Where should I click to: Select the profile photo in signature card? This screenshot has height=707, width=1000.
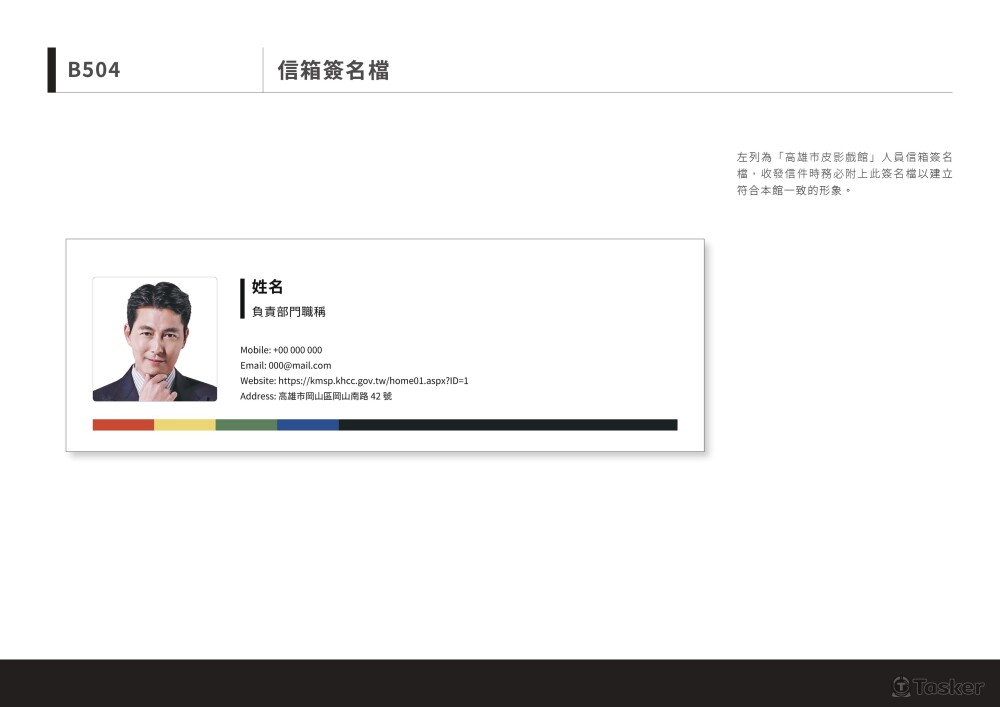[x=155, y=339]
